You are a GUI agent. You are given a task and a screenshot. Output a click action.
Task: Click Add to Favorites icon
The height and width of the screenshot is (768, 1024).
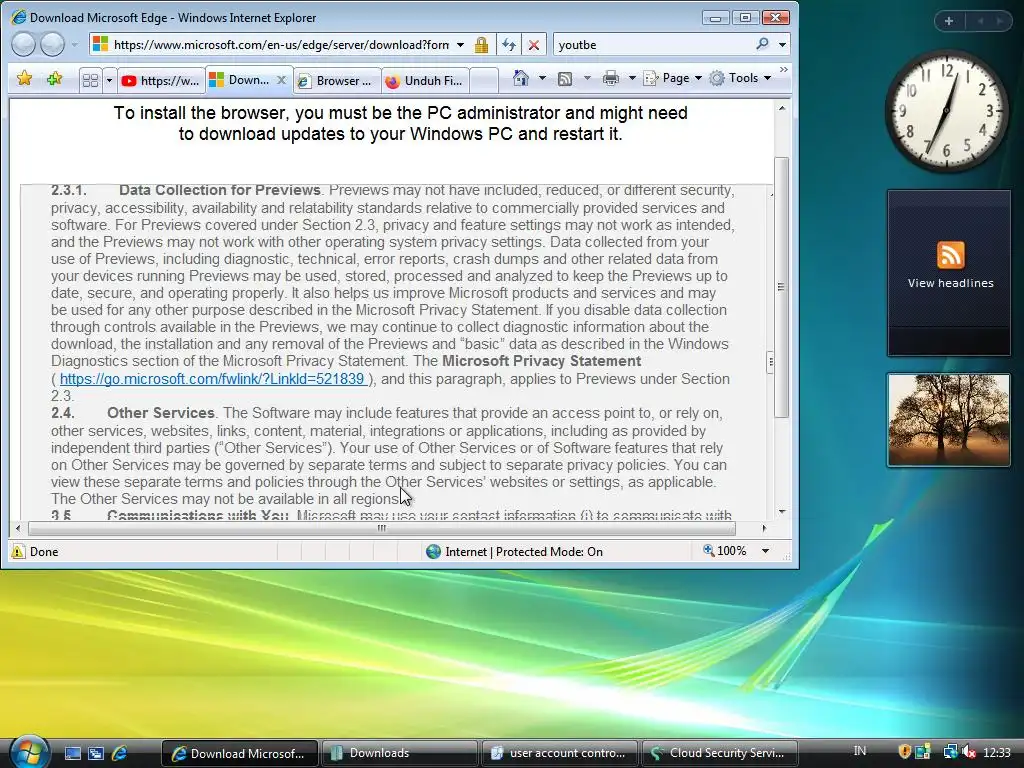point(54,79)
